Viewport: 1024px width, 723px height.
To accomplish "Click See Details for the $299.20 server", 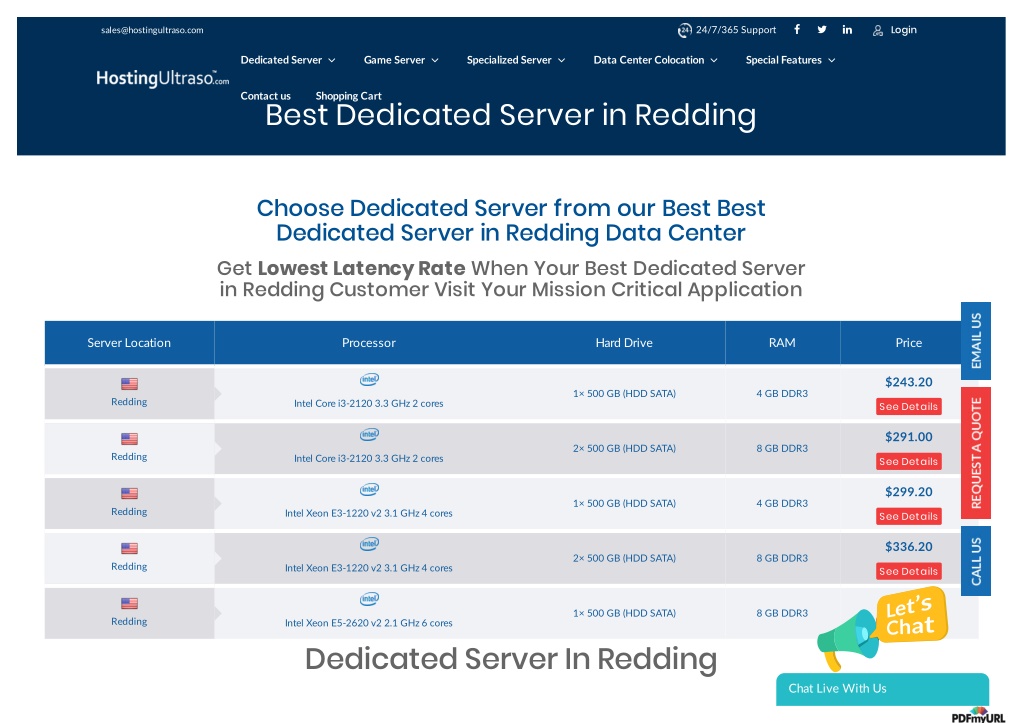I will tap(908, 516).
